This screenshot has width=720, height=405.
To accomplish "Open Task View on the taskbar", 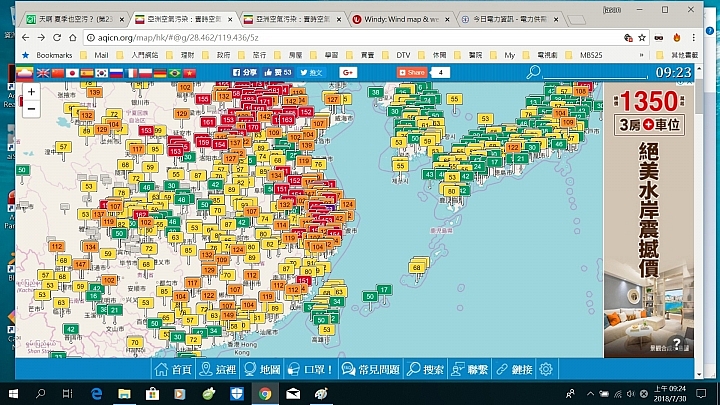I will (68, 394).
